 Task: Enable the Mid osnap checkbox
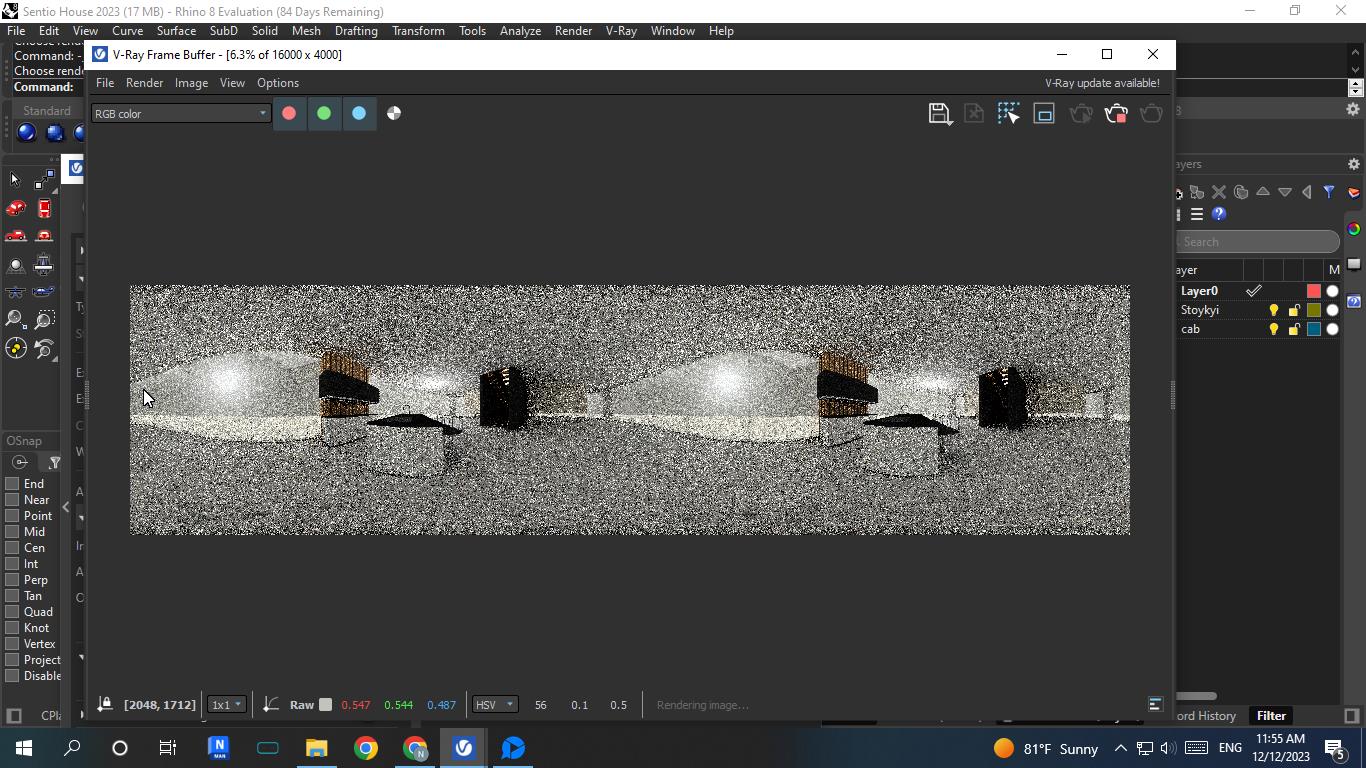coord(13,532)
